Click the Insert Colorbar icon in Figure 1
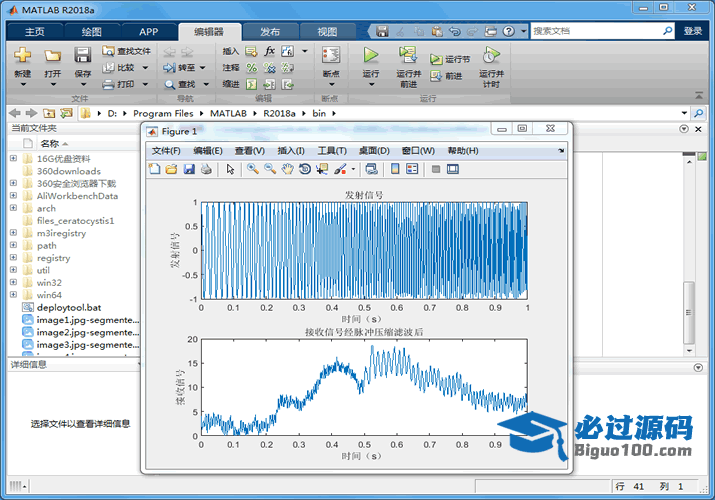The image size is (715, 500). [x=395, y=169]
